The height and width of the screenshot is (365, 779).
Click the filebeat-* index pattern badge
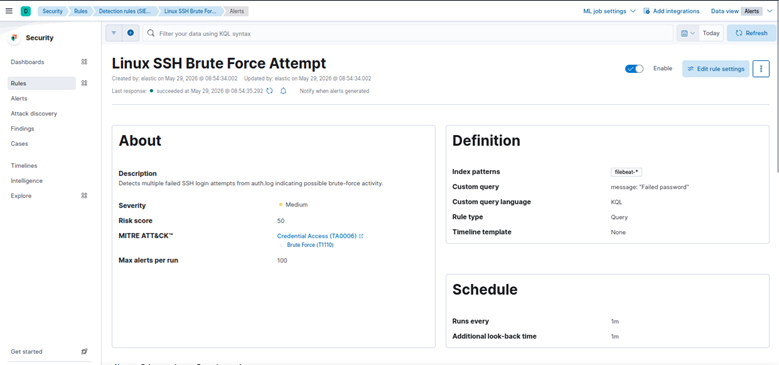tap(626, 172)
